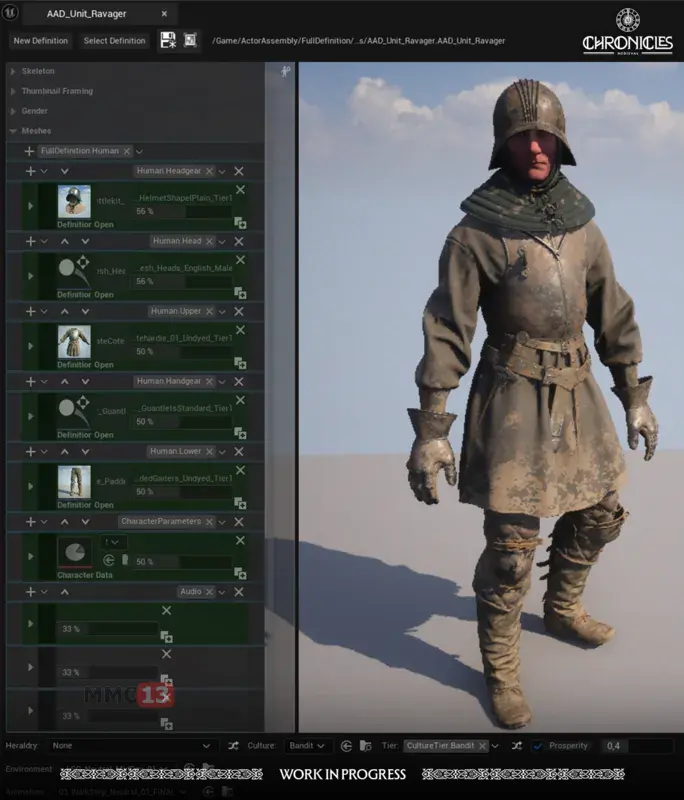Collapse the Meshes section
The image size is (684, 800).
point(13,131)
